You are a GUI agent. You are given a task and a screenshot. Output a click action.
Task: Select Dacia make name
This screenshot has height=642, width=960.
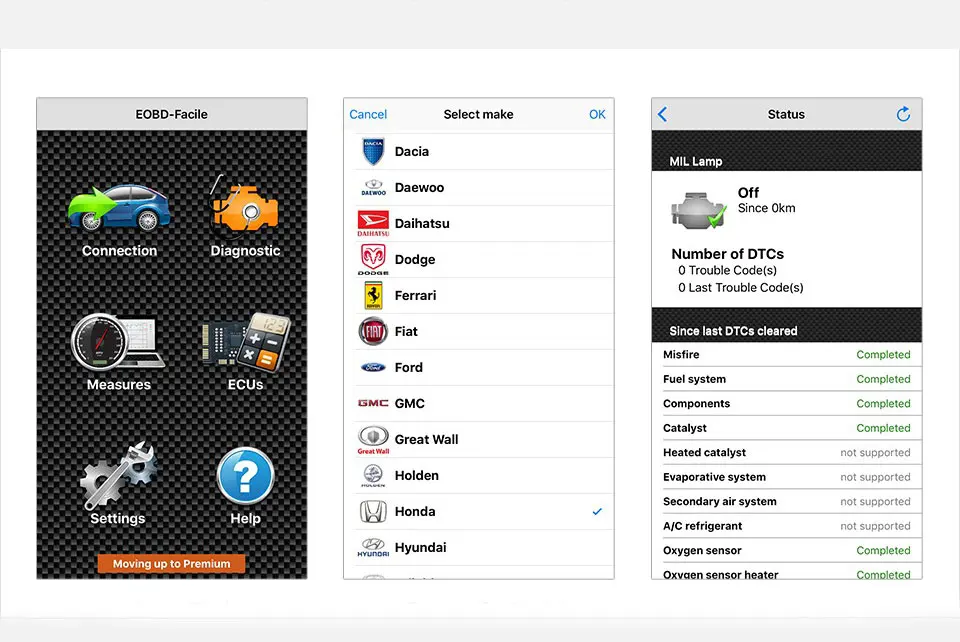pos(411,152)
